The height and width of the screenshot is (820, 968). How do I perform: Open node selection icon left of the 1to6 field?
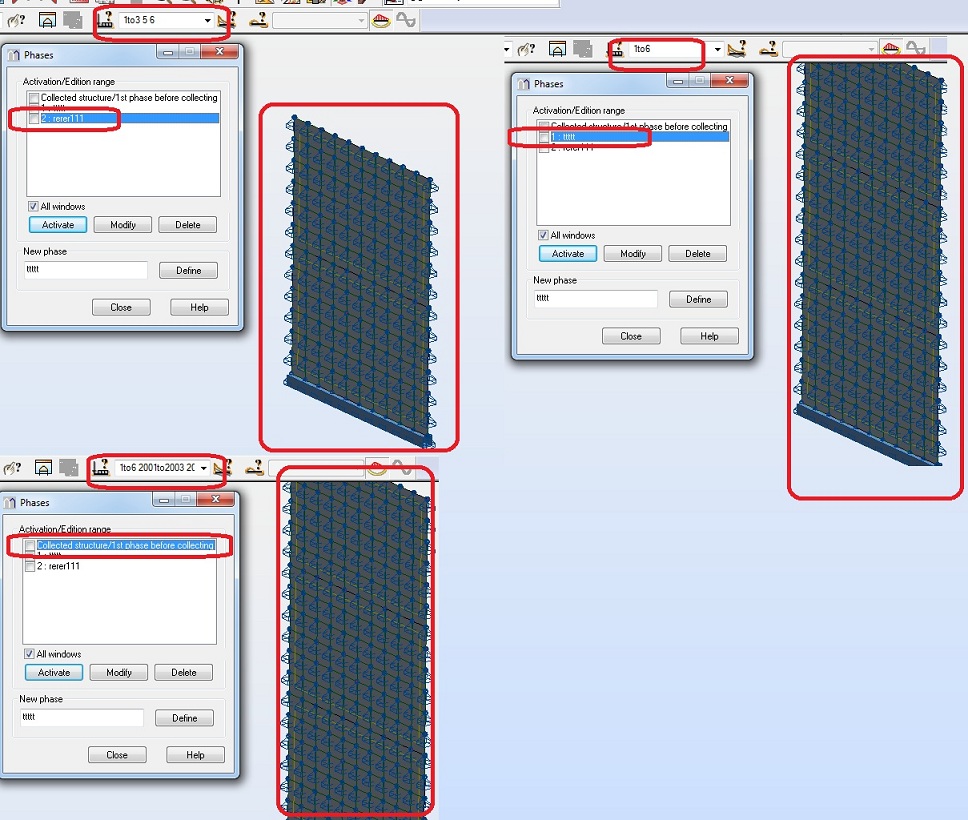coord(616,49)
